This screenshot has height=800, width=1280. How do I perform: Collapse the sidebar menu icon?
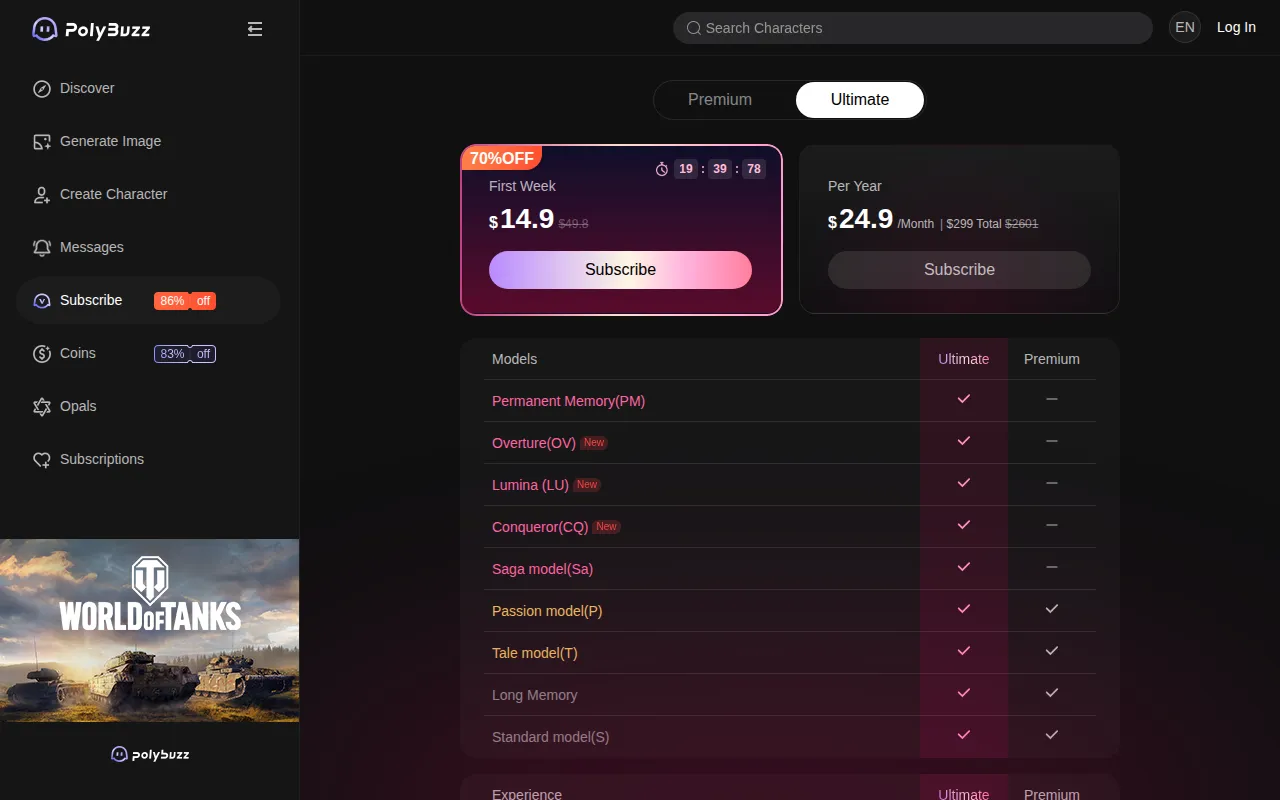[x=255, y=29]
